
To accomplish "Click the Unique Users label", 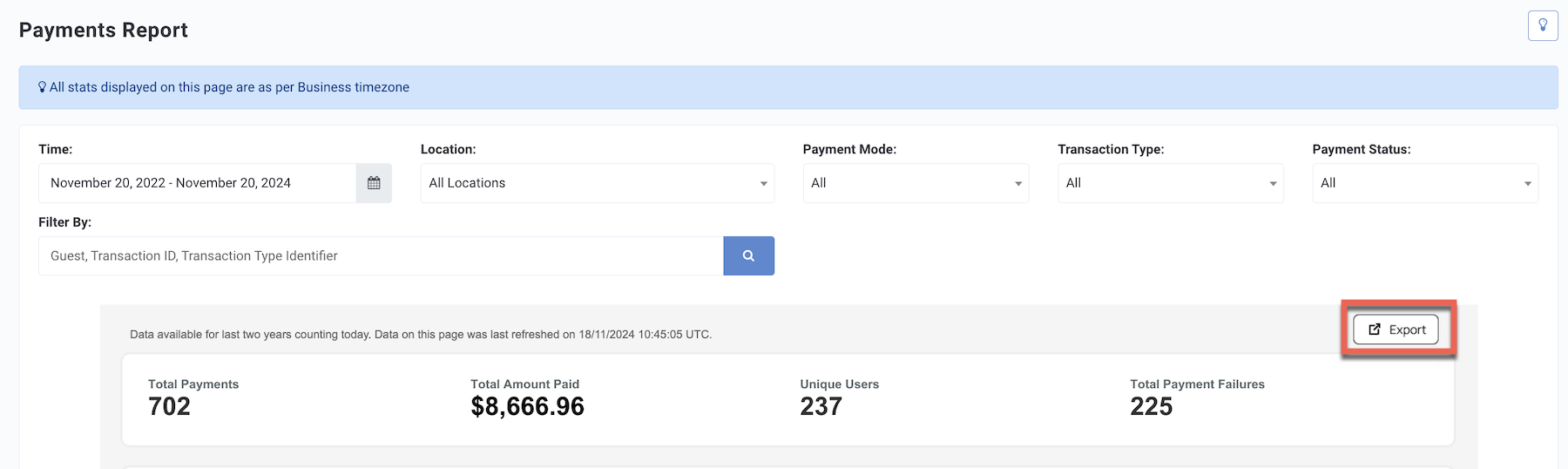I will pos(840,384).
